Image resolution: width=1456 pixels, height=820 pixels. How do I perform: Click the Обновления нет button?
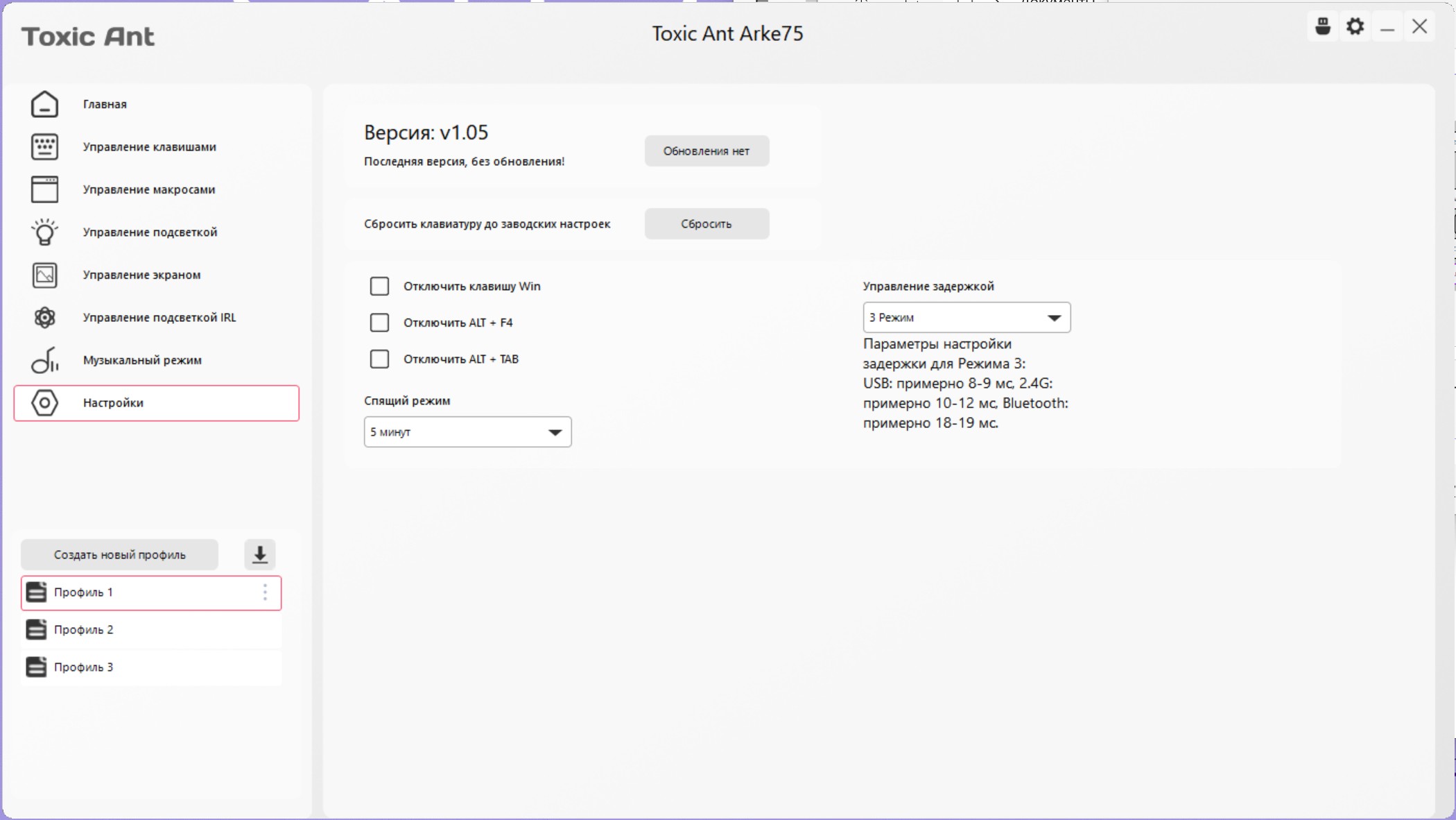[707, 151]
